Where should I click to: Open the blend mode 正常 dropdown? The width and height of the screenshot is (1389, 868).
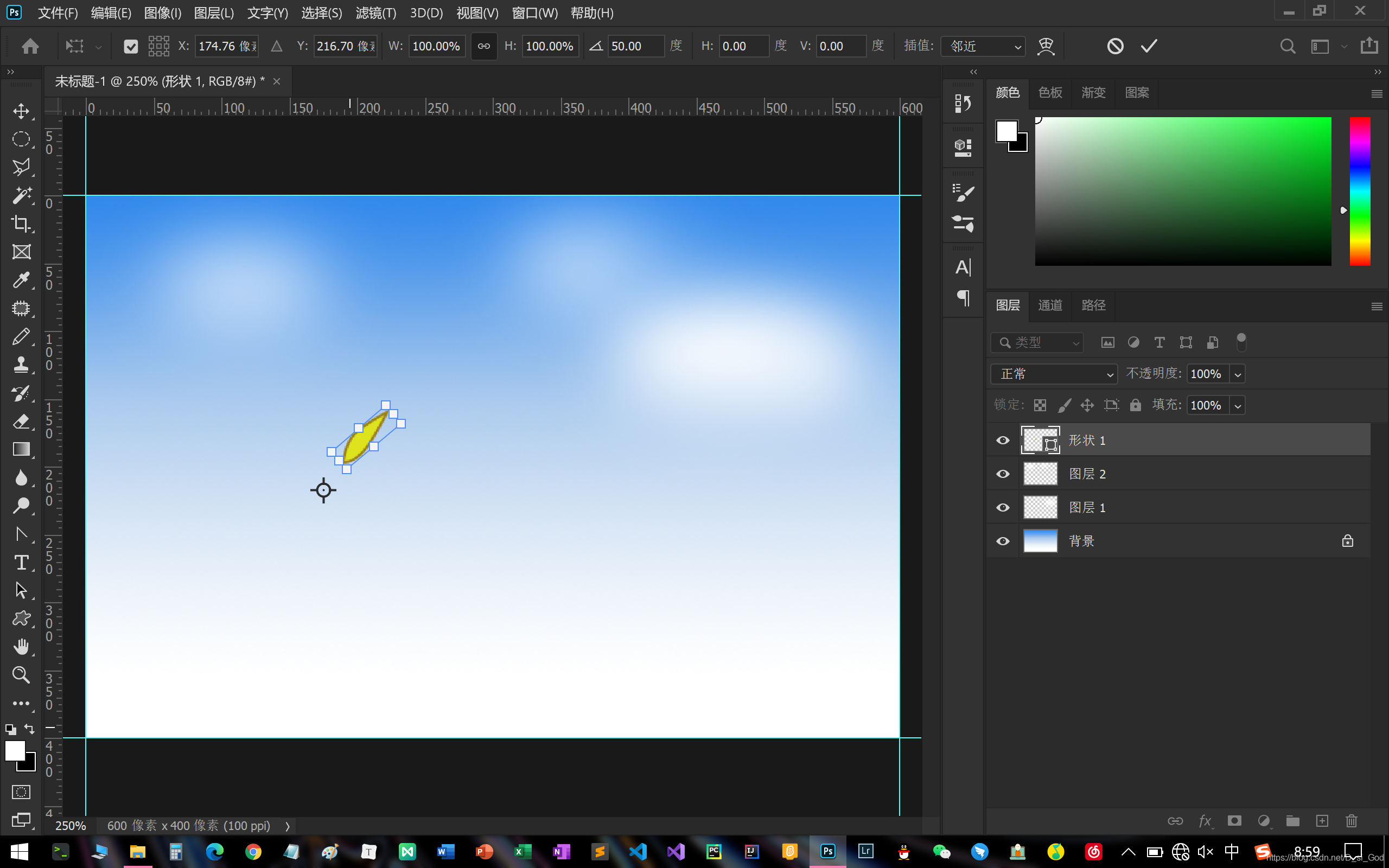coord(1054,374)
